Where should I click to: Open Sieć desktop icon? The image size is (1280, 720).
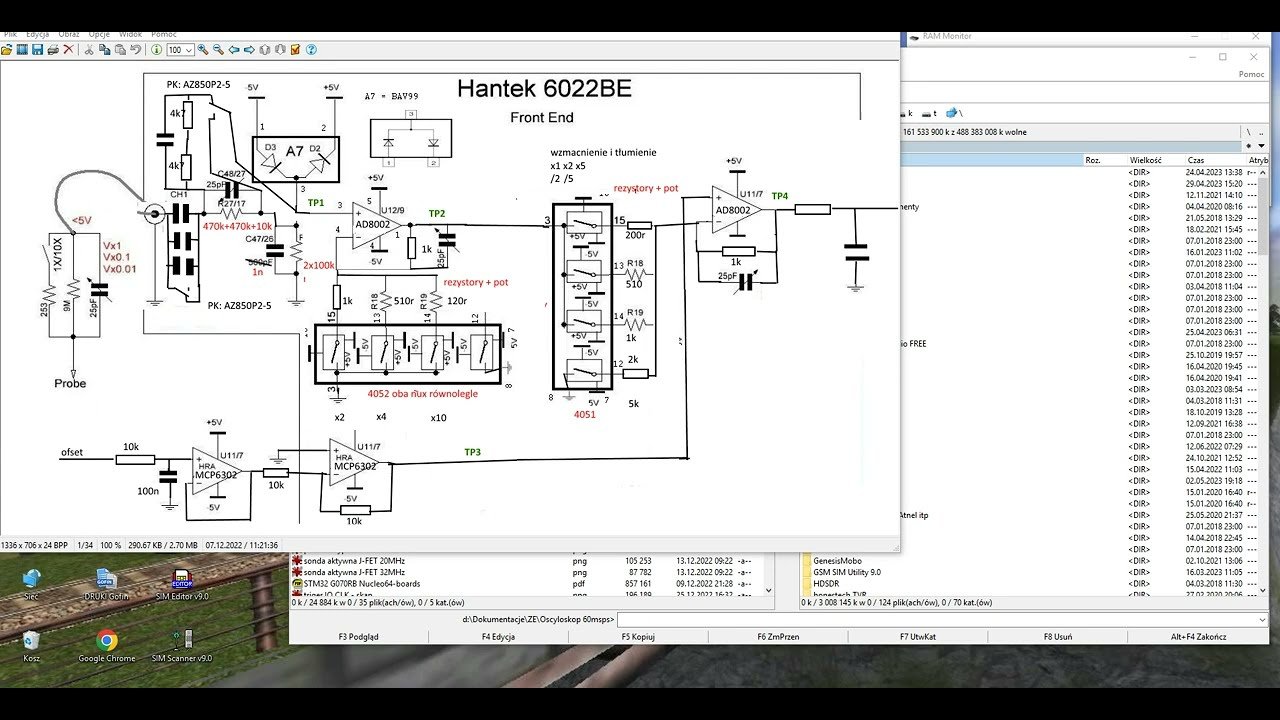tap(32, 584)
